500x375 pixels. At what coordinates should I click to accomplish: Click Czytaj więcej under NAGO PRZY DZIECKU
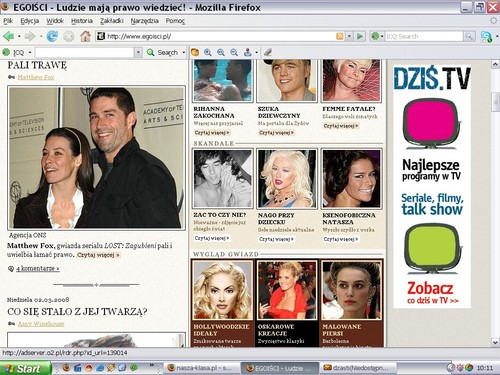pyautogui.click(x=276, y=239)
